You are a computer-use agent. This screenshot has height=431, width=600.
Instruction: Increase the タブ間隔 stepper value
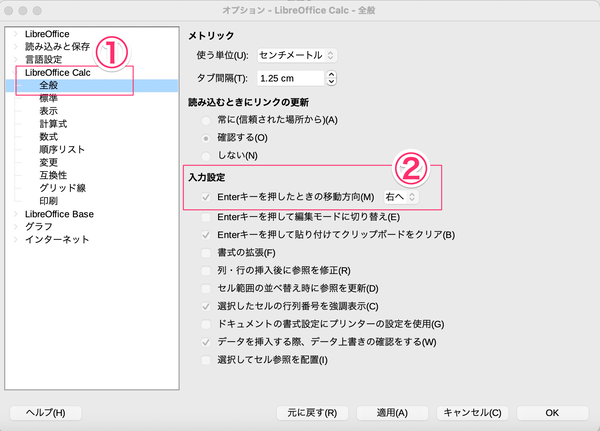point(331,75)
